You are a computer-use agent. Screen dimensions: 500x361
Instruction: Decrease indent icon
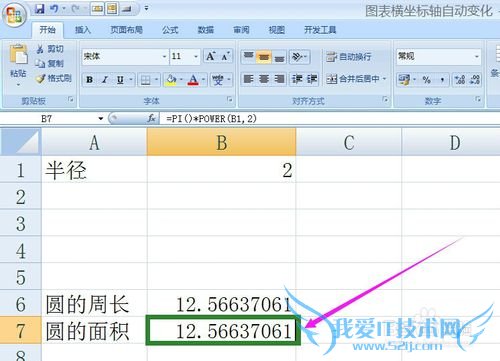coord(297,79)
